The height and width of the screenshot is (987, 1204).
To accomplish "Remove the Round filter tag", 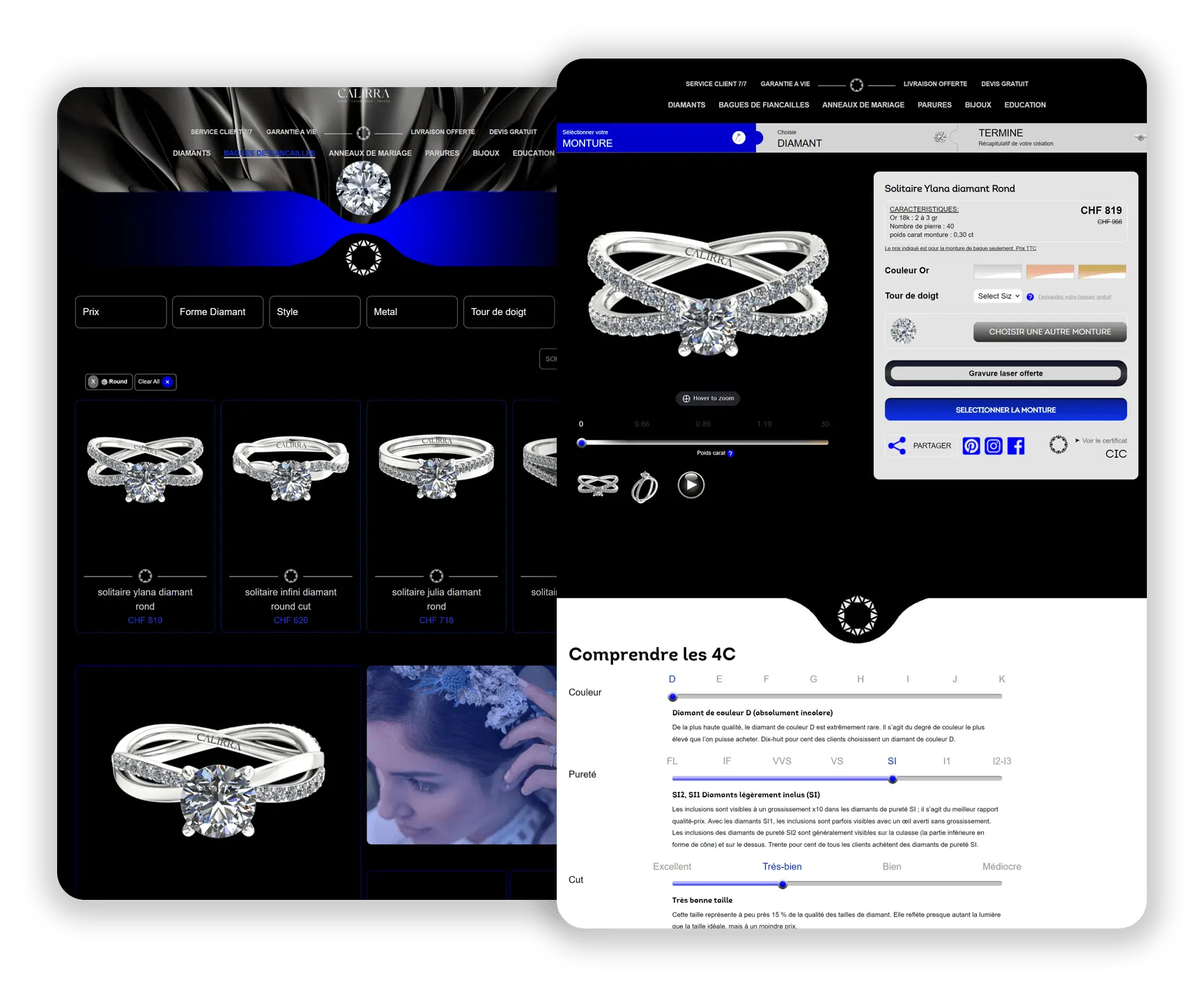I will click(93, 382).
